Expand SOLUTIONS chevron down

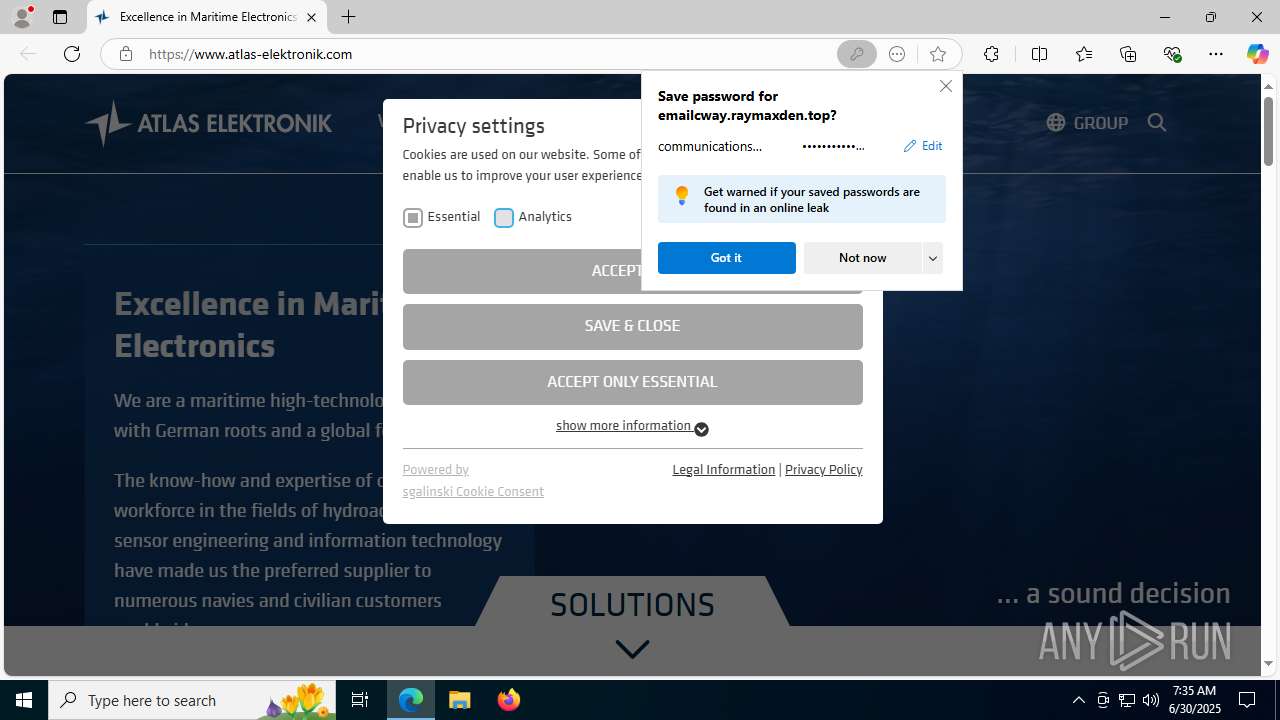(x=632, y=649)
